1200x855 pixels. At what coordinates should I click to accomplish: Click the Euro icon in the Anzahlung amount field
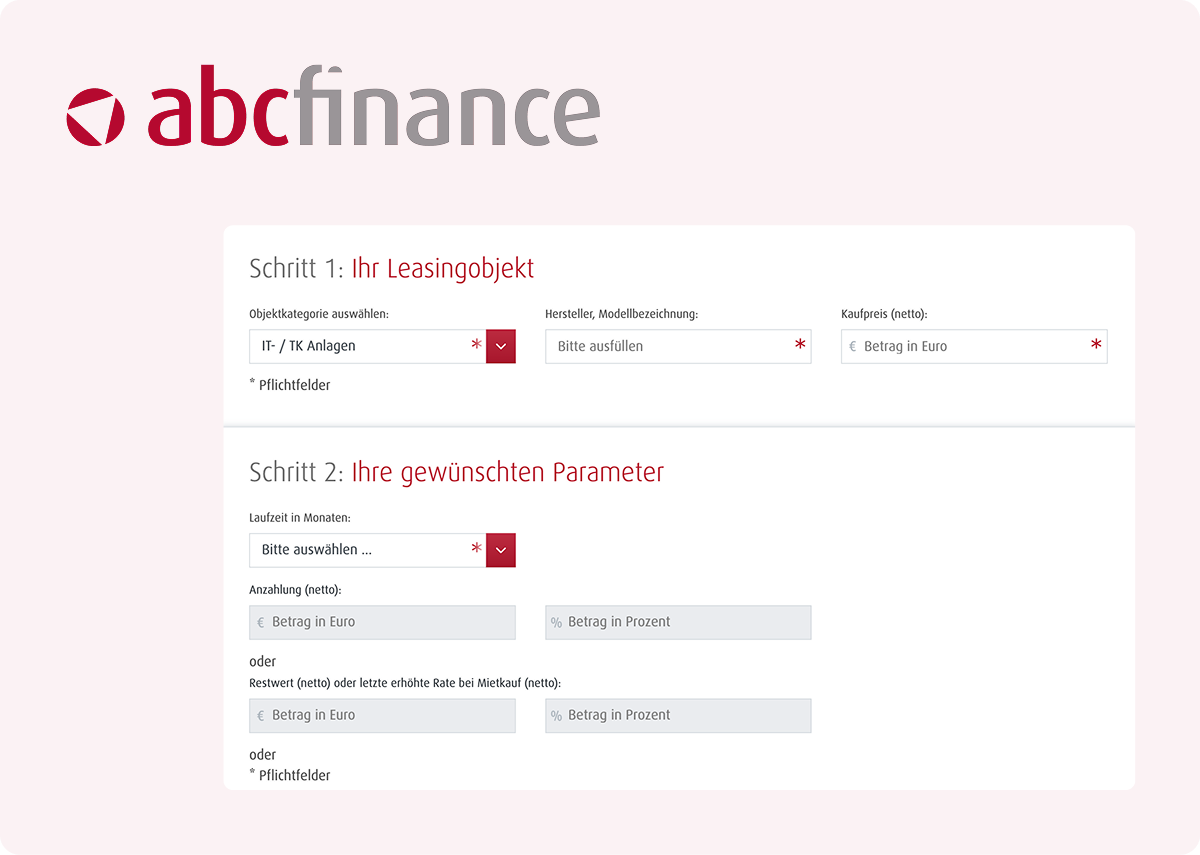coord(260,622)
